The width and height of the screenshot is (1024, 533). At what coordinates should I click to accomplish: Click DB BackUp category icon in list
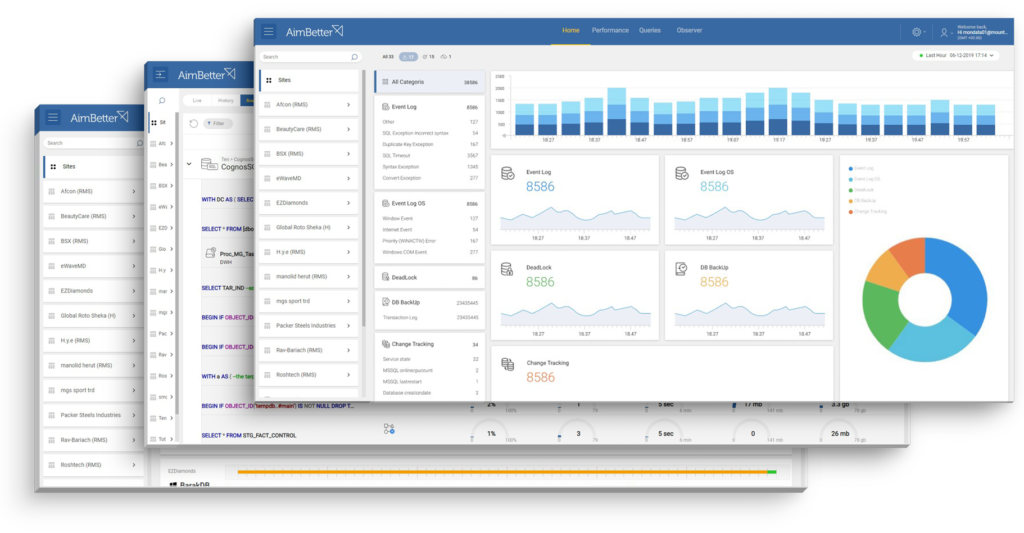click(385, 302)
